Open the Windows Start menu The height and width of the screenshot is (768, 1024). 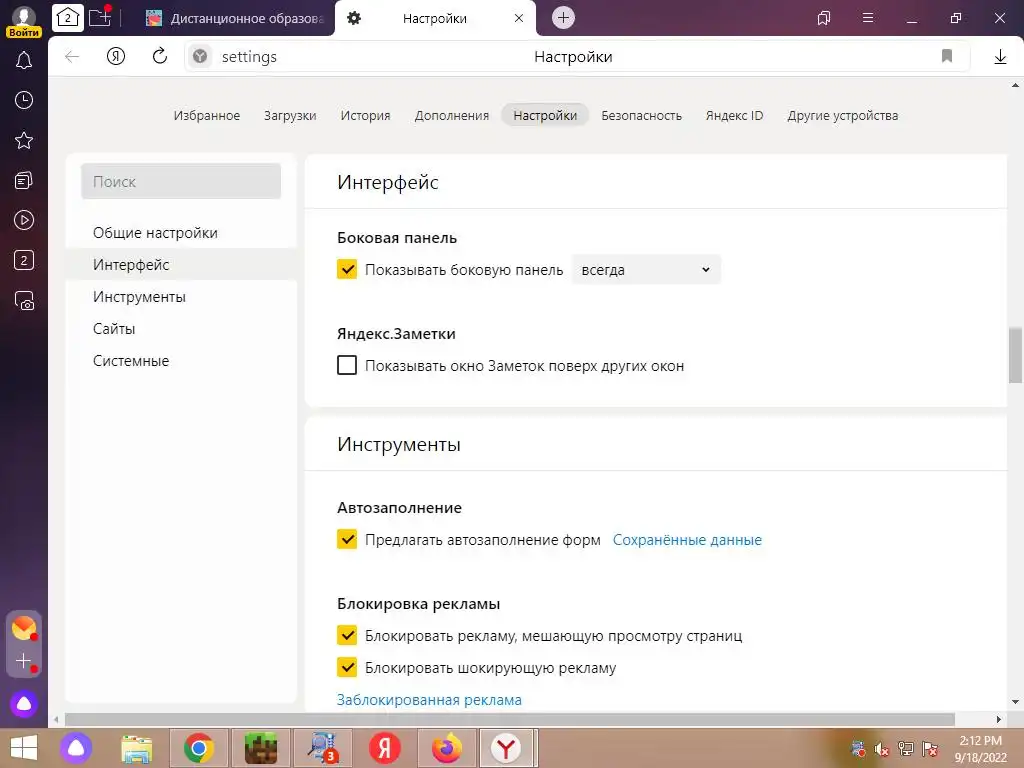coord(24,748)
